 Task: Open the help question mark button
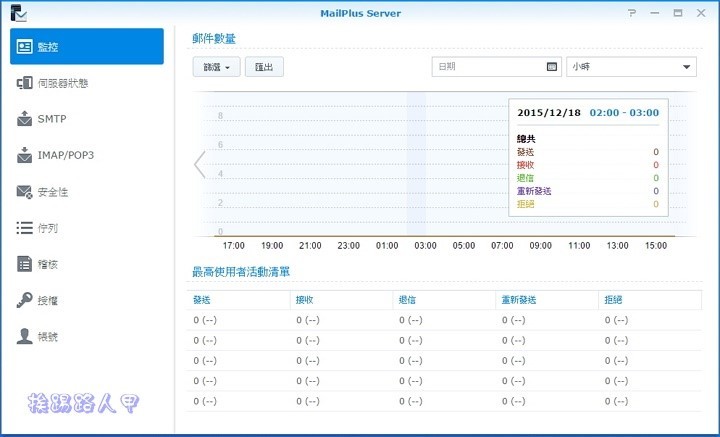pyautogui.click(x=631, y=13)
